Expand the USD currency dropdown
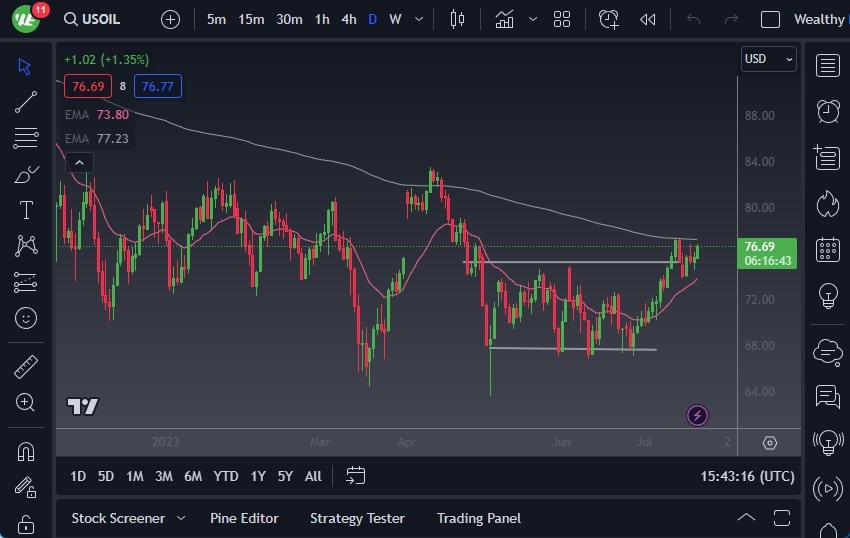The height and width of the screenshot is (538, 850). [x=768, y=59]
